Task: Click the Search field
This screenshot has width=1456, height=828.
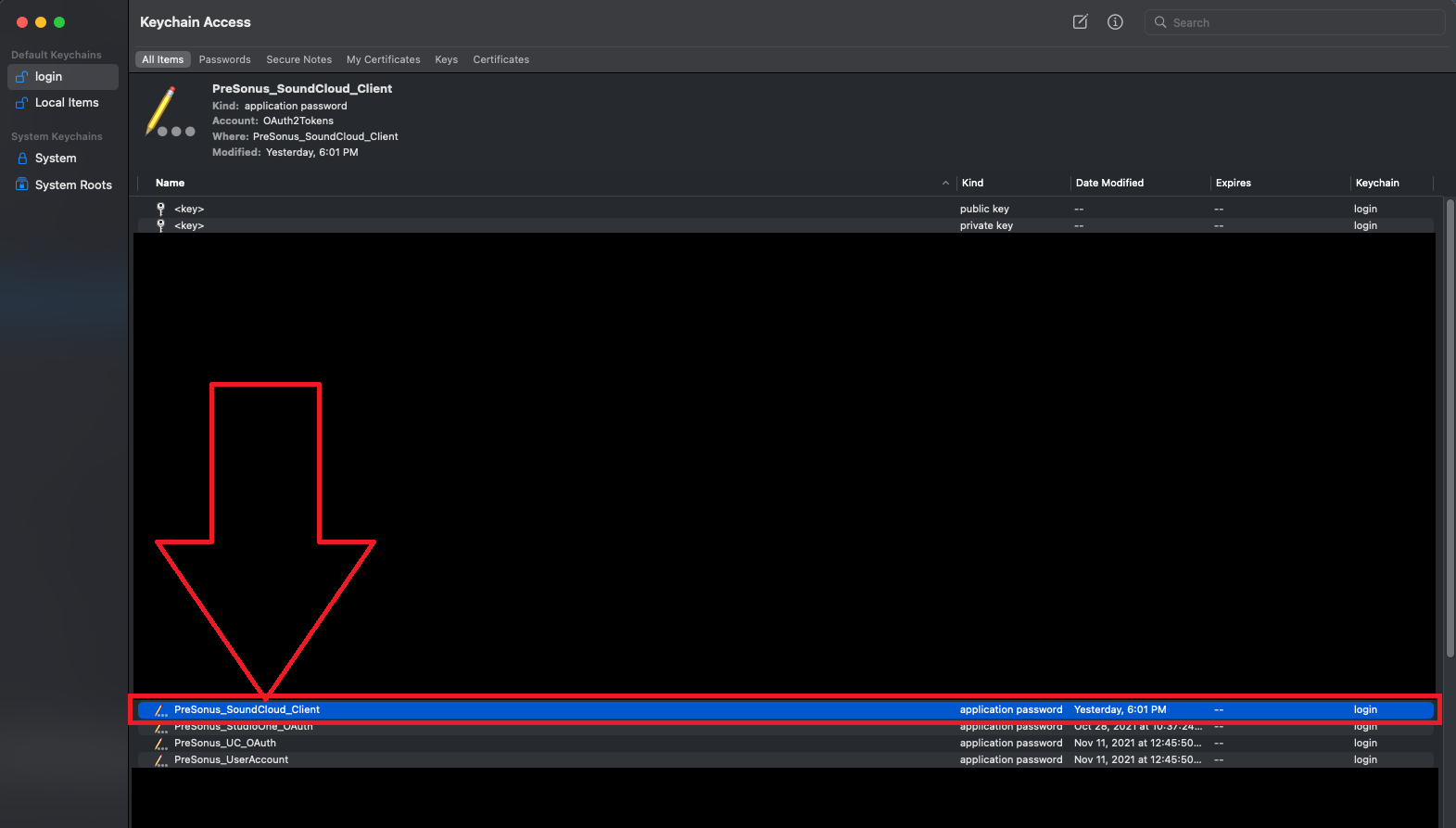Action: coord(1295,22)
